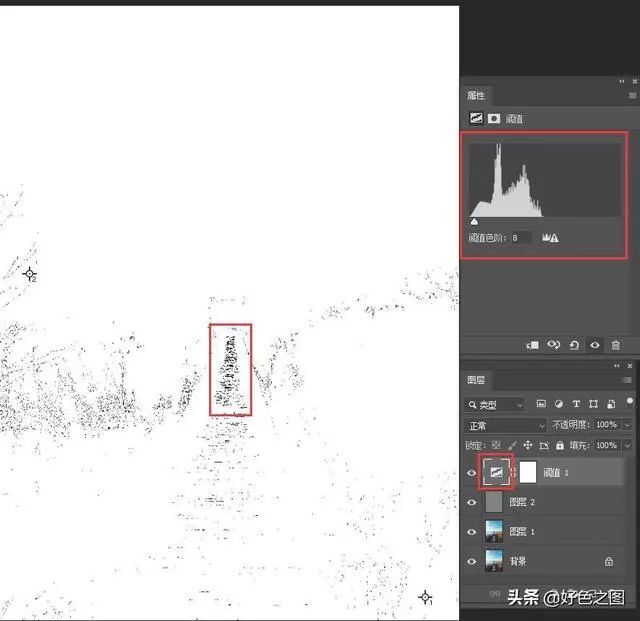Image resolution: width=640 pixels, height=621 pixels.
Task: Click the text layer filter icon
Action: click(577, 404)
